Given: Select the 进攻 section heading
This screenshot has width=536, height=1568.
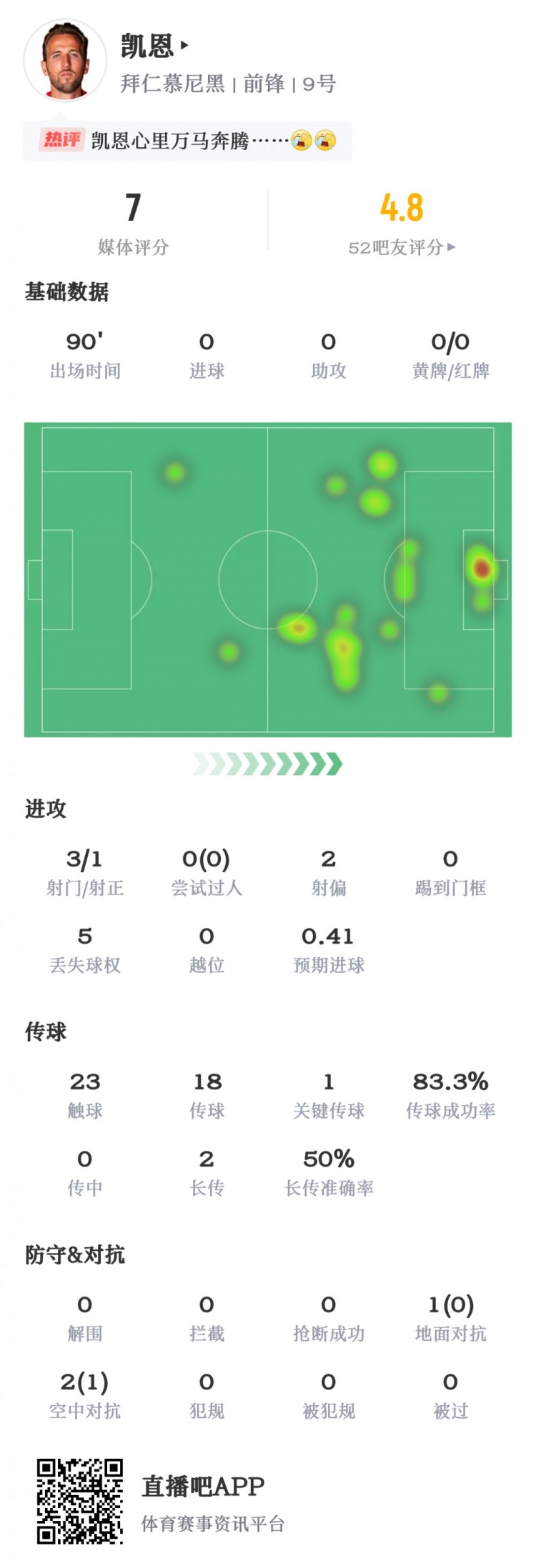Looking at the screenshot, I should [46, 809].
